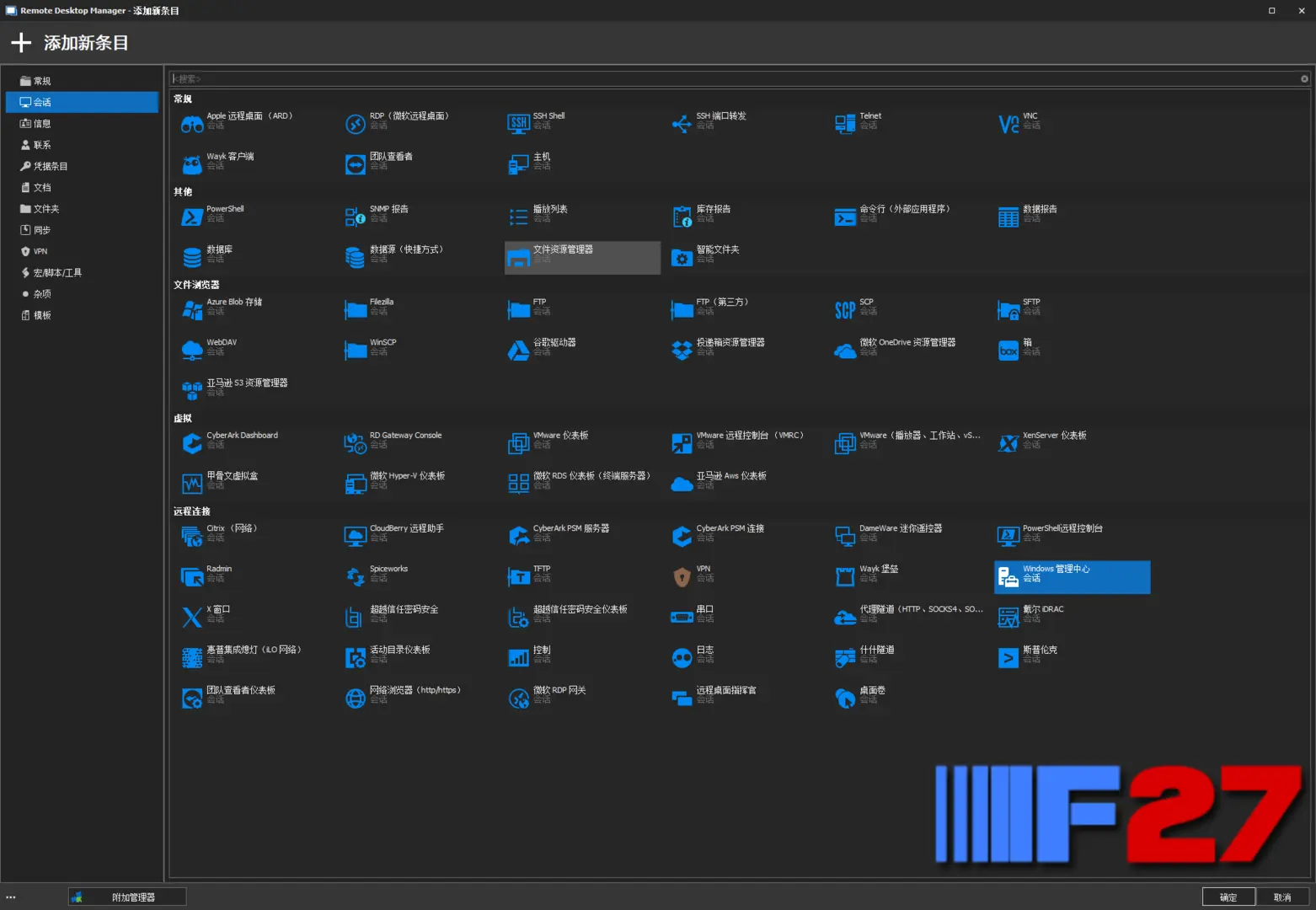Select the SNMP 报告 icon
The image size is (1316, 910).
coord(356,217)
